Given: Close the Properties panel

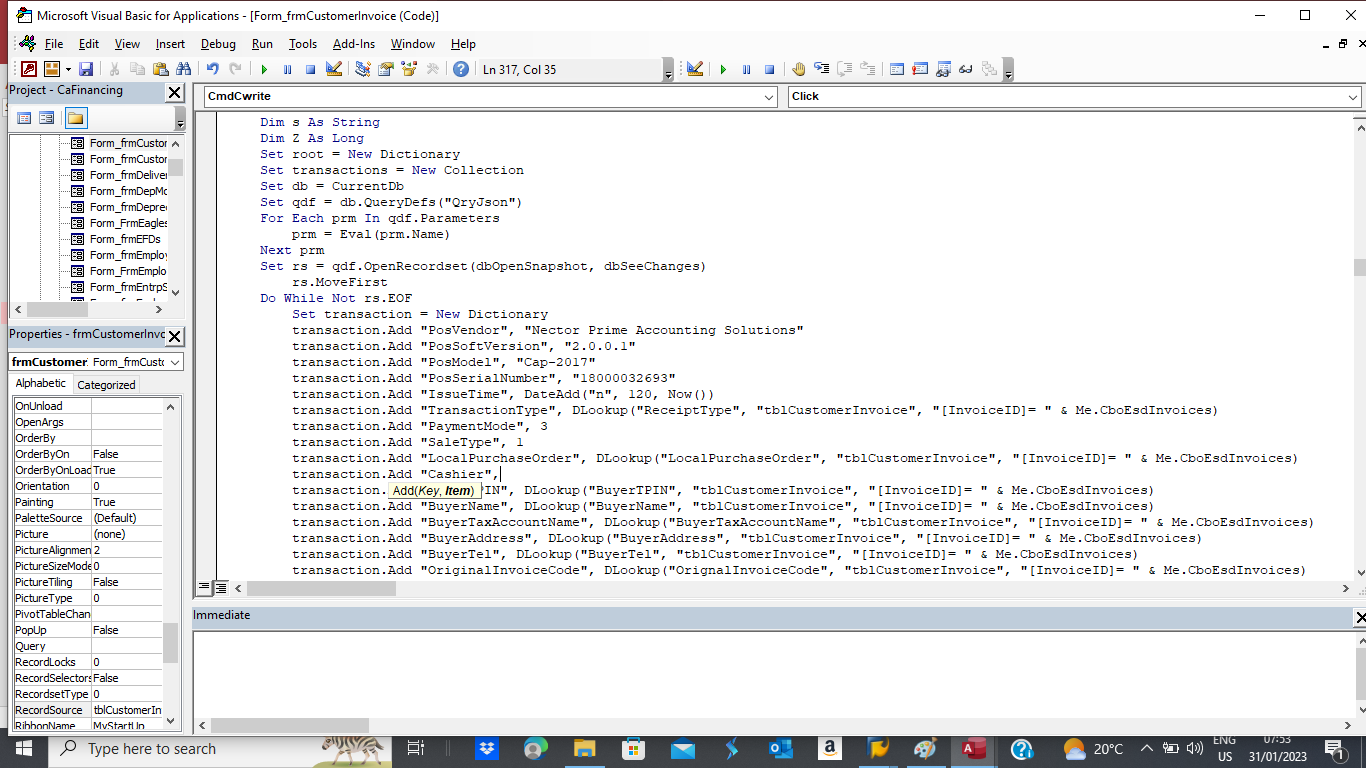Looking at the screenshot, I should pos(174,336).
